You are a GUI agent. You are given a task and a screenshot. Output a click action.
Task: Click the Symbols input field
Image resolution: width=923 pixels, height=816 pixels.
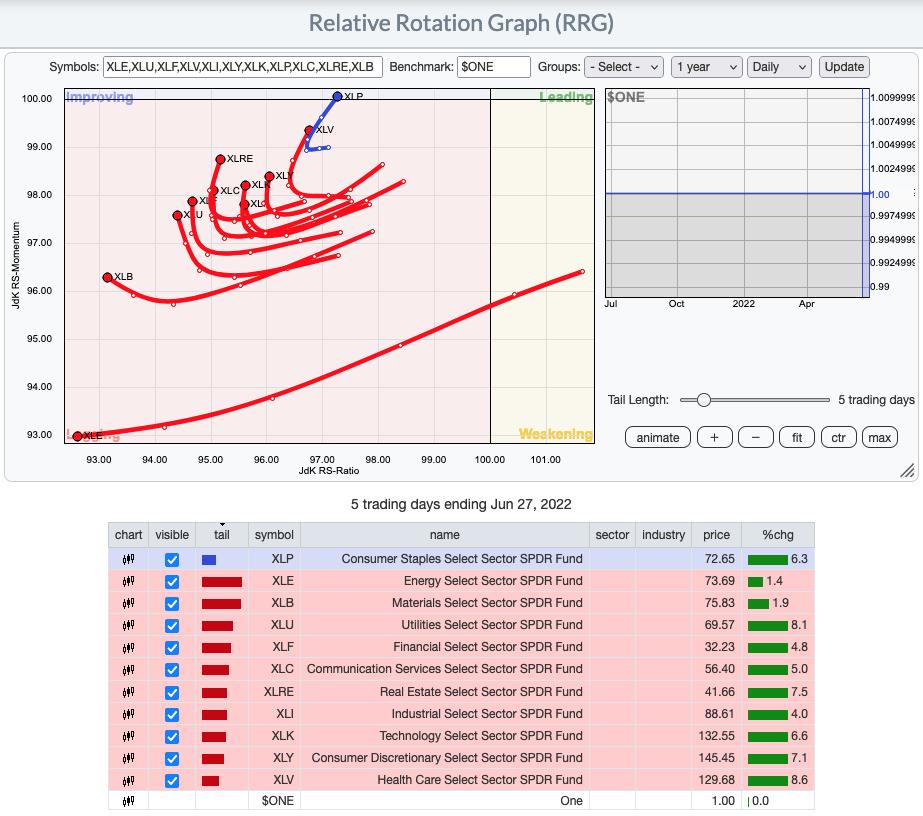pyautogui.click(x=243, y=67)
